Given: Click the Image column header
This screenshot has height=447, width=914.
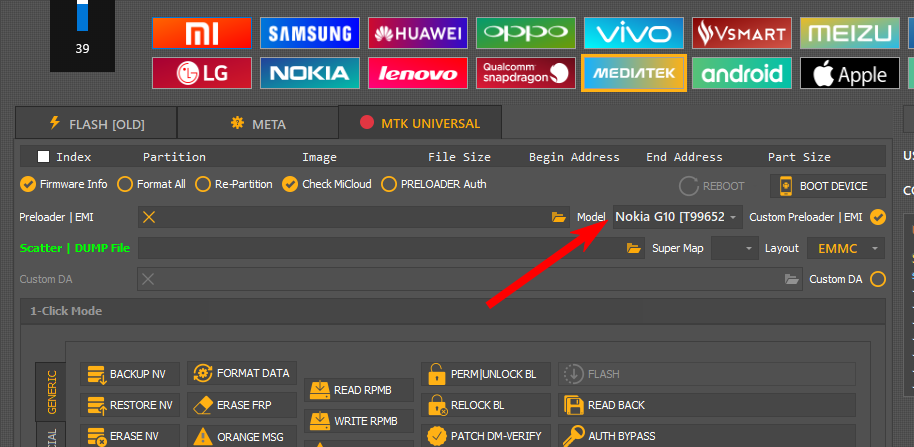Looking at the screenshot, I should pos(319,157).
